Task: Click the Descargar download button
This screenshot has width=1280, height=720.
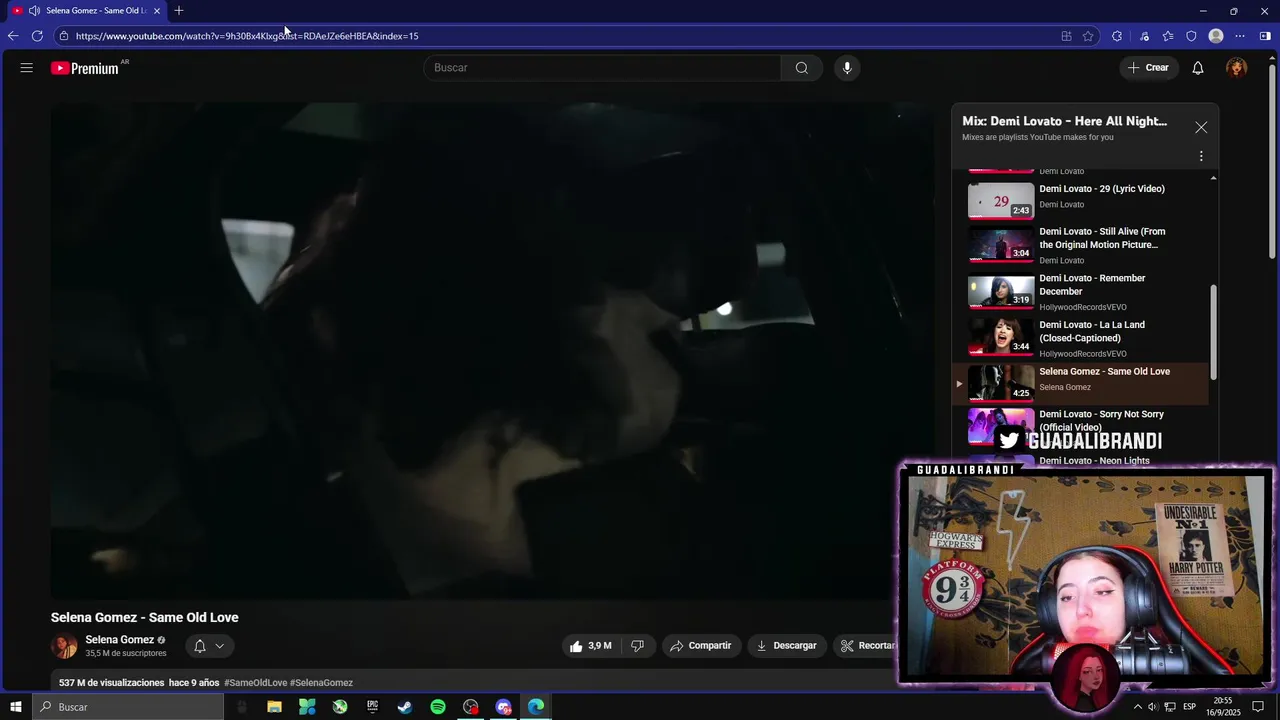Action: click(x=786, y=646)
